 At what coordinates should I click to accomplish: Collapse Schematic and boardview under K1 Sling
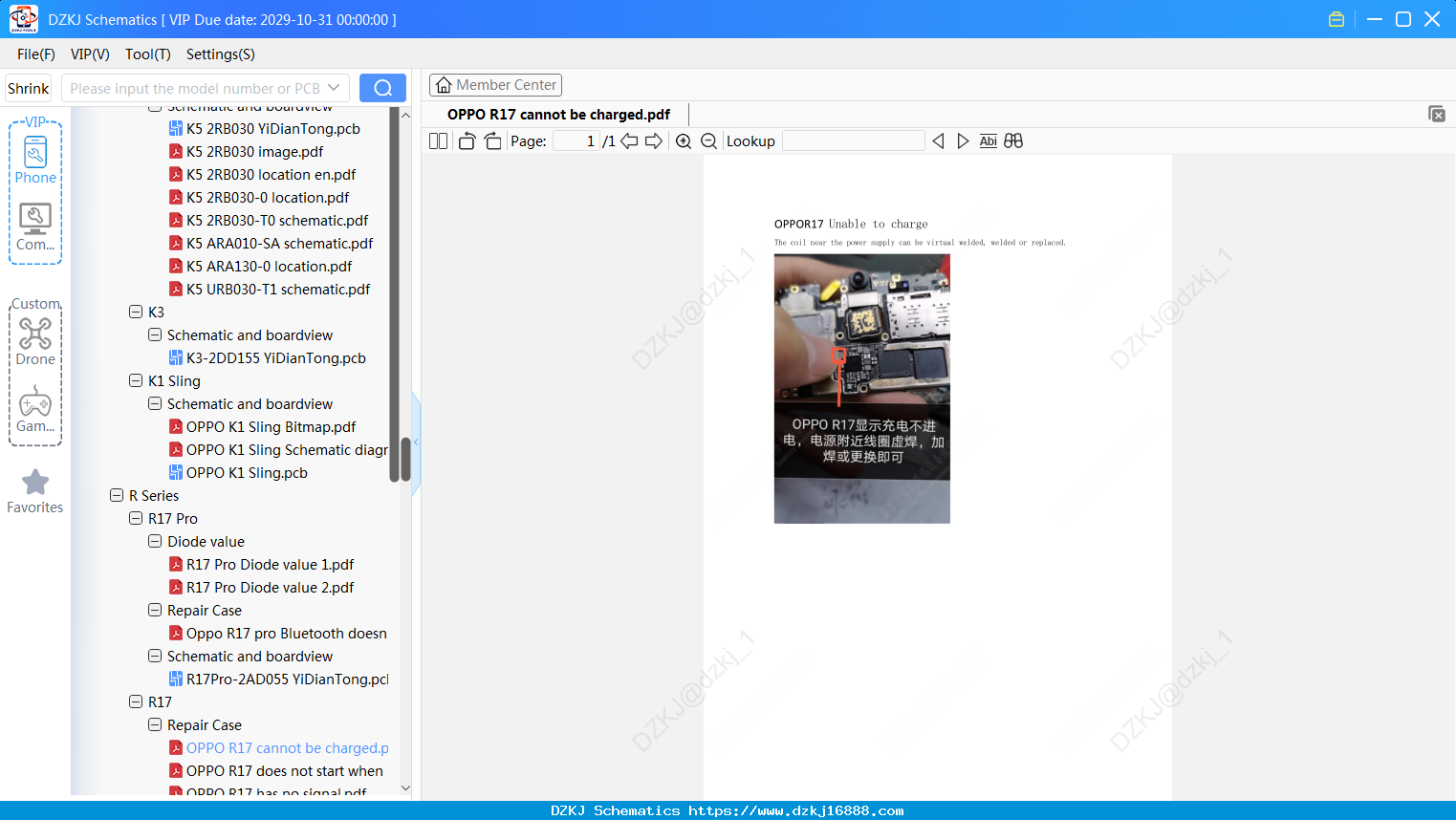155,403
